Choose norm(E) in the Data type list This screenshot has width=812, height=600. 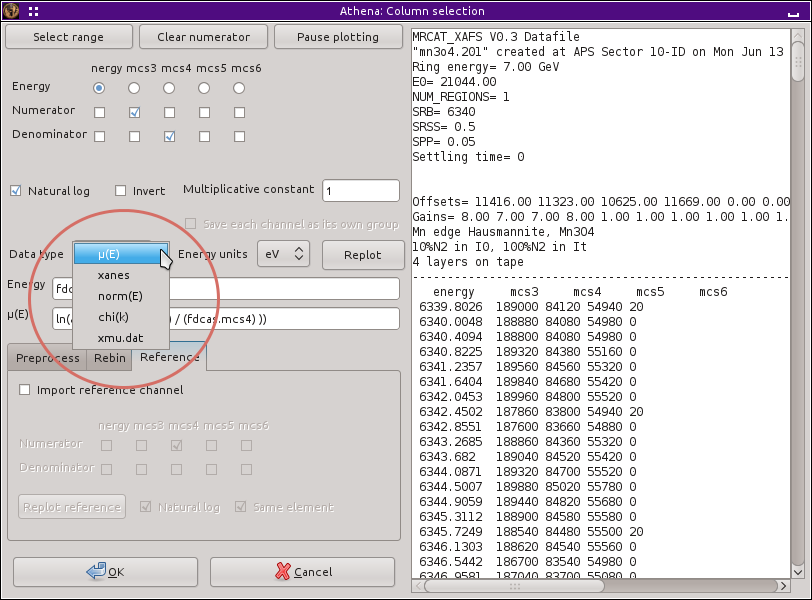(x=121, y=296)
